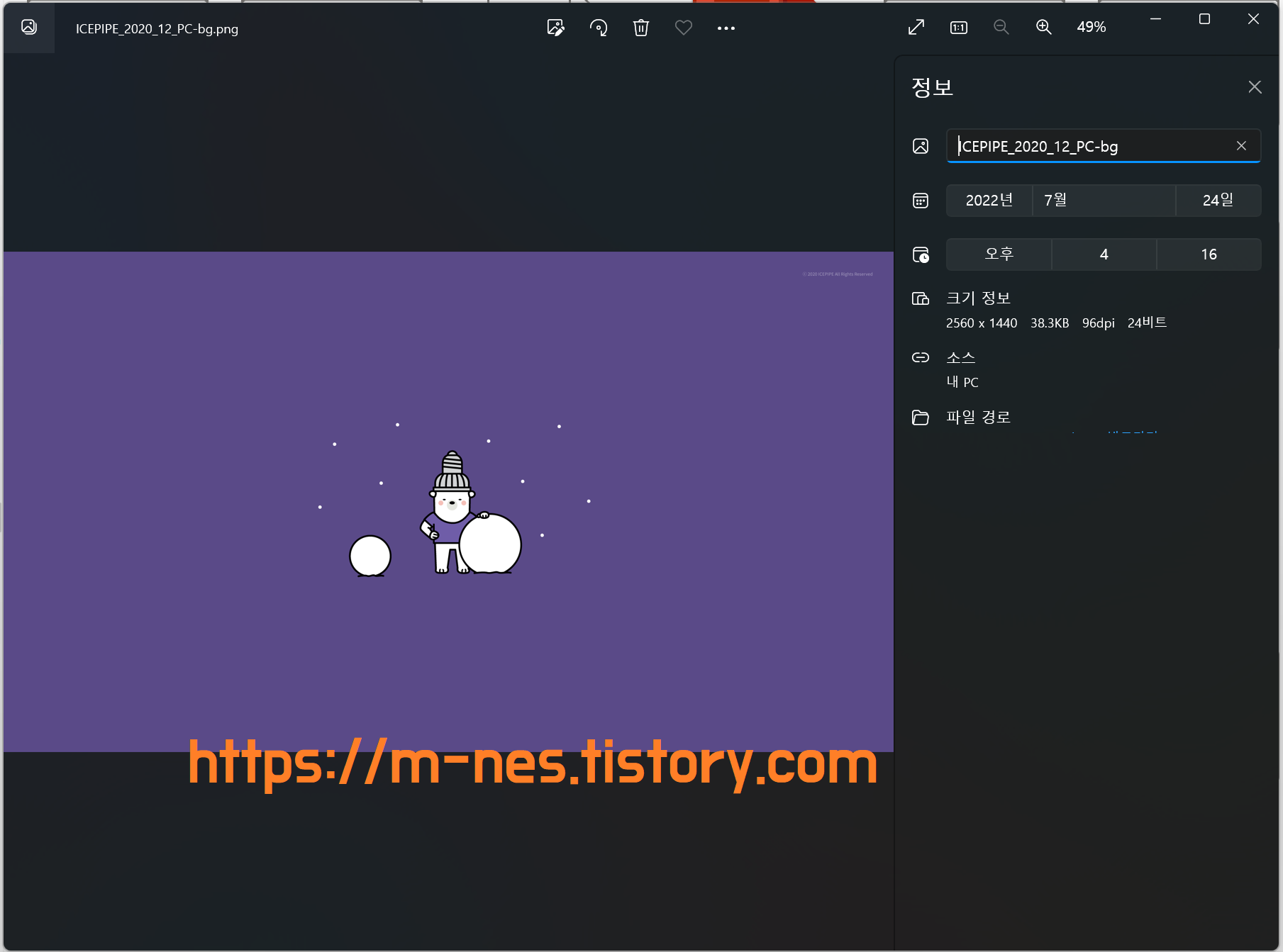The width and height of the screenshot is (1283, 952).
Task: Open the Edit image tool
Action: pos(556,28)
